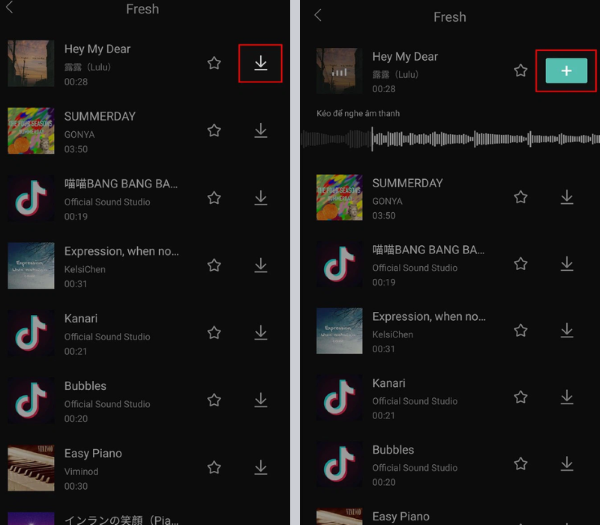Download Bubbles track in left panel
This screenshot has height=525, width=600.
point(261,400)
